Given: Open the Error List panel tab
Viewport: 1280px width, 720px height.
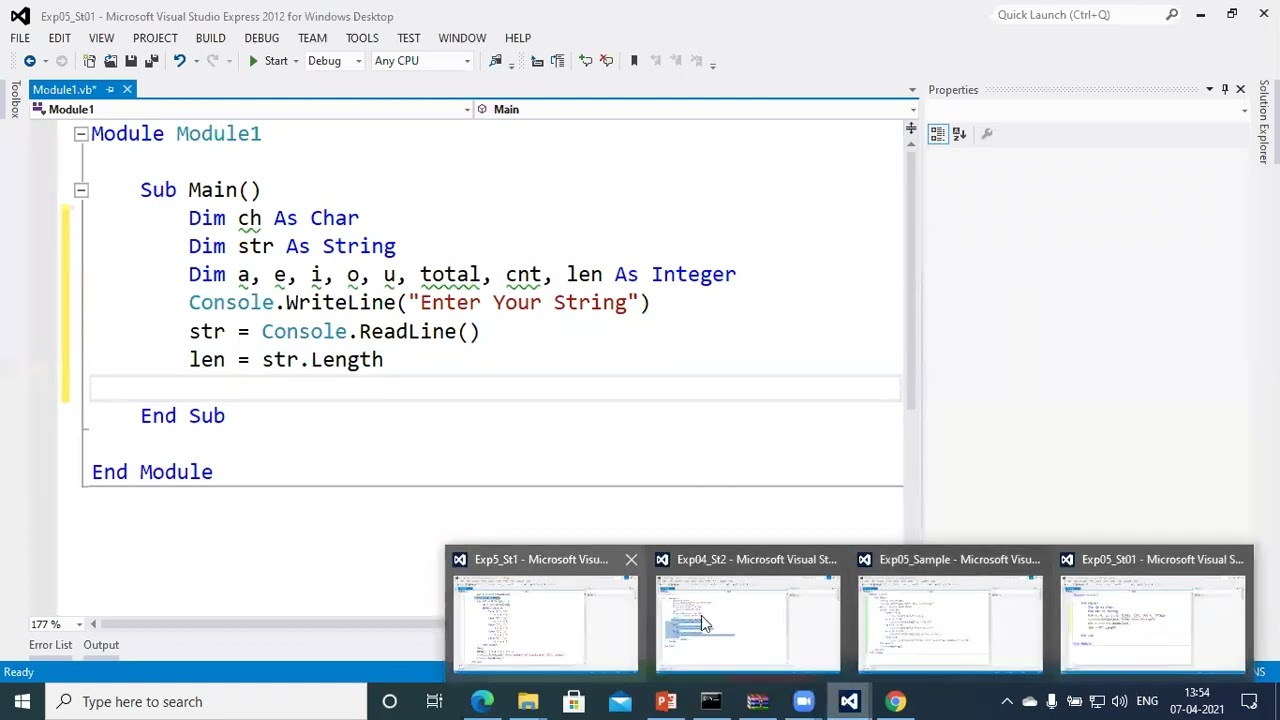Looking at the screenshot, I should point(50,645).
